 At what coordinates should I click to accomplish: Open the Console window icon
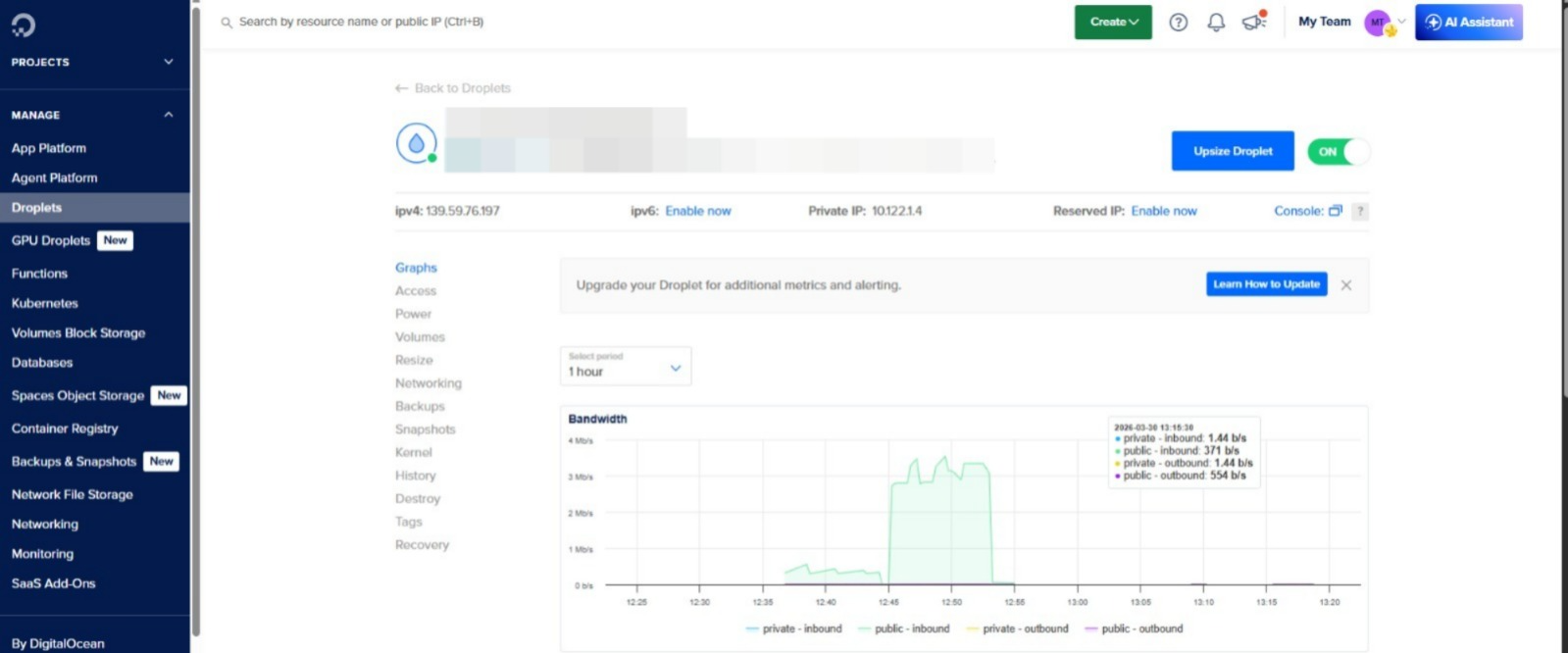[x=1335, y=211]
